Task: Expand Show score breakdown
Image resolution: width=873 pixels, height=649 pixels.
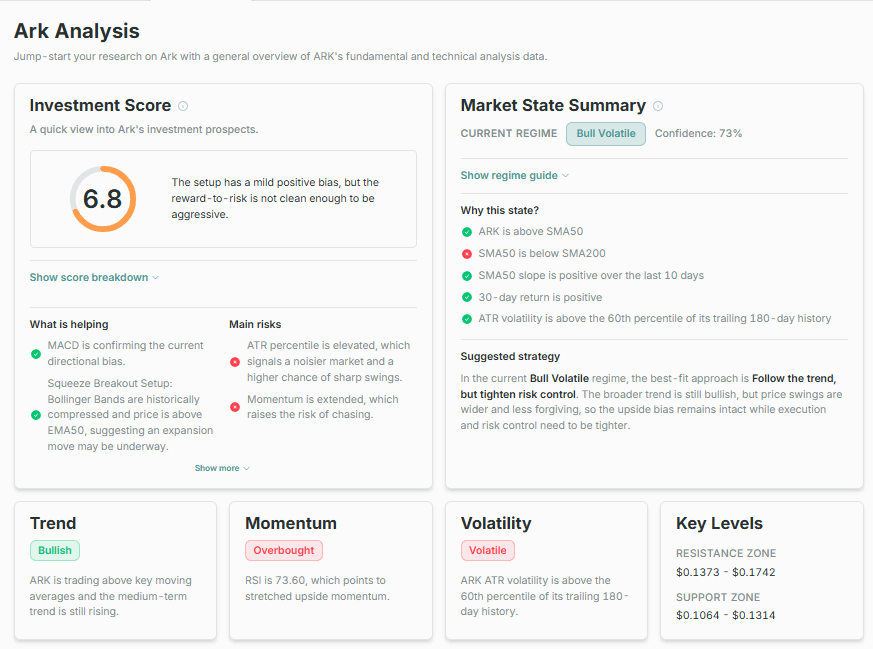Action: (x=94, y=277)
